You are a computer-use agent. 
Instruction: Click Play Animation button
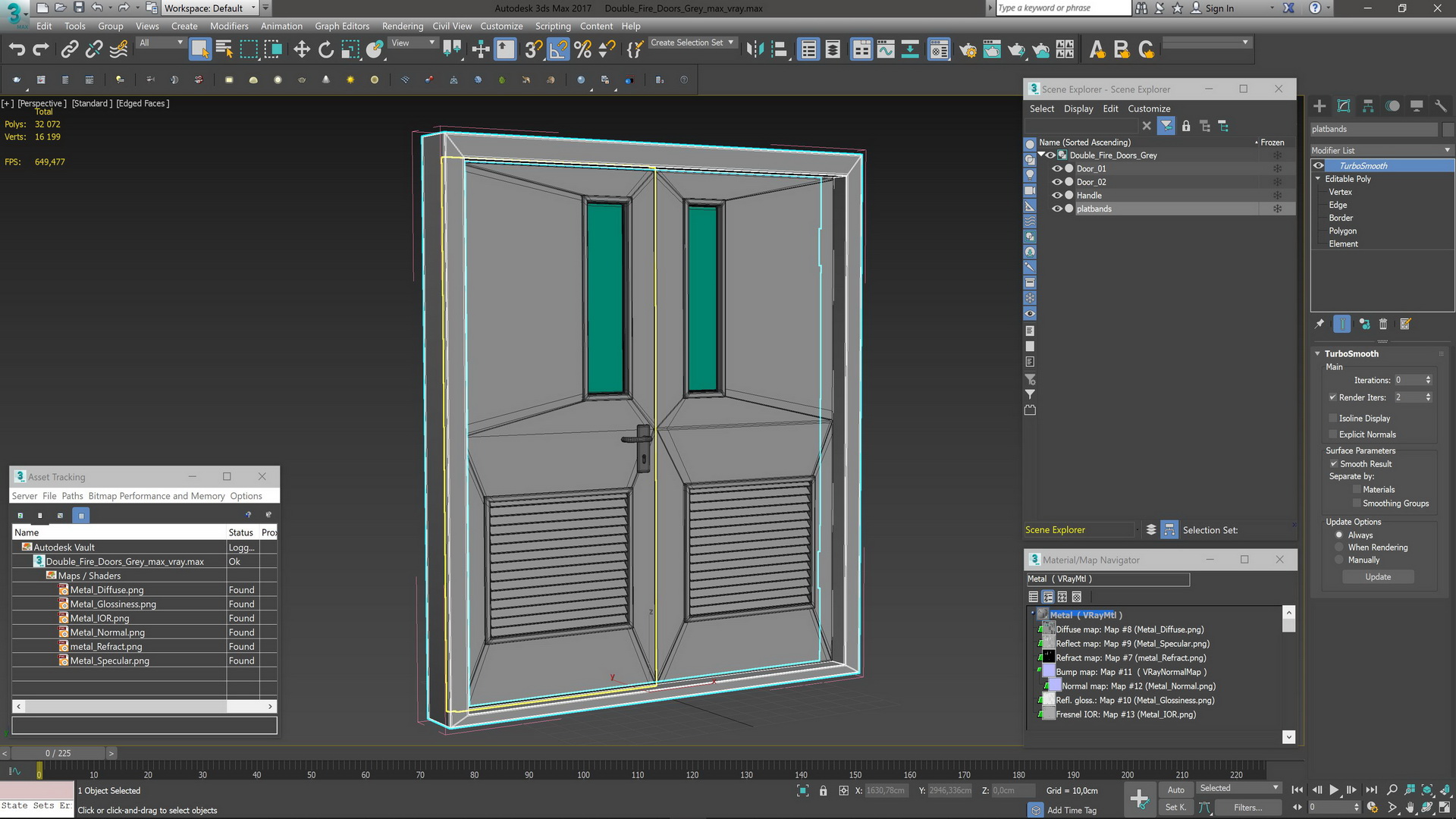point(1334,789)
